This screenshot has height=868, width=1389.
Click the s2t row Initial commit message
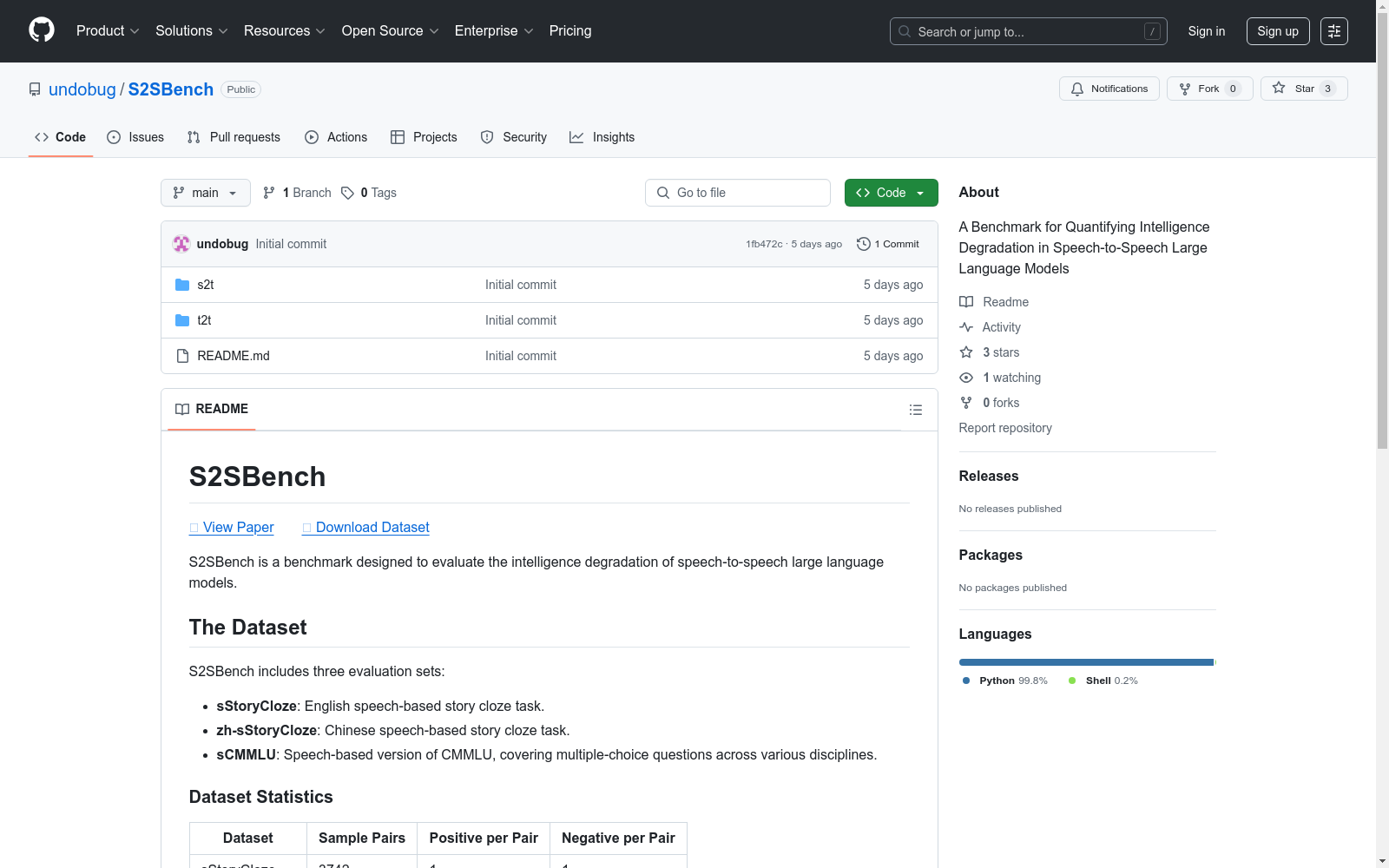(x=521, y=285)
